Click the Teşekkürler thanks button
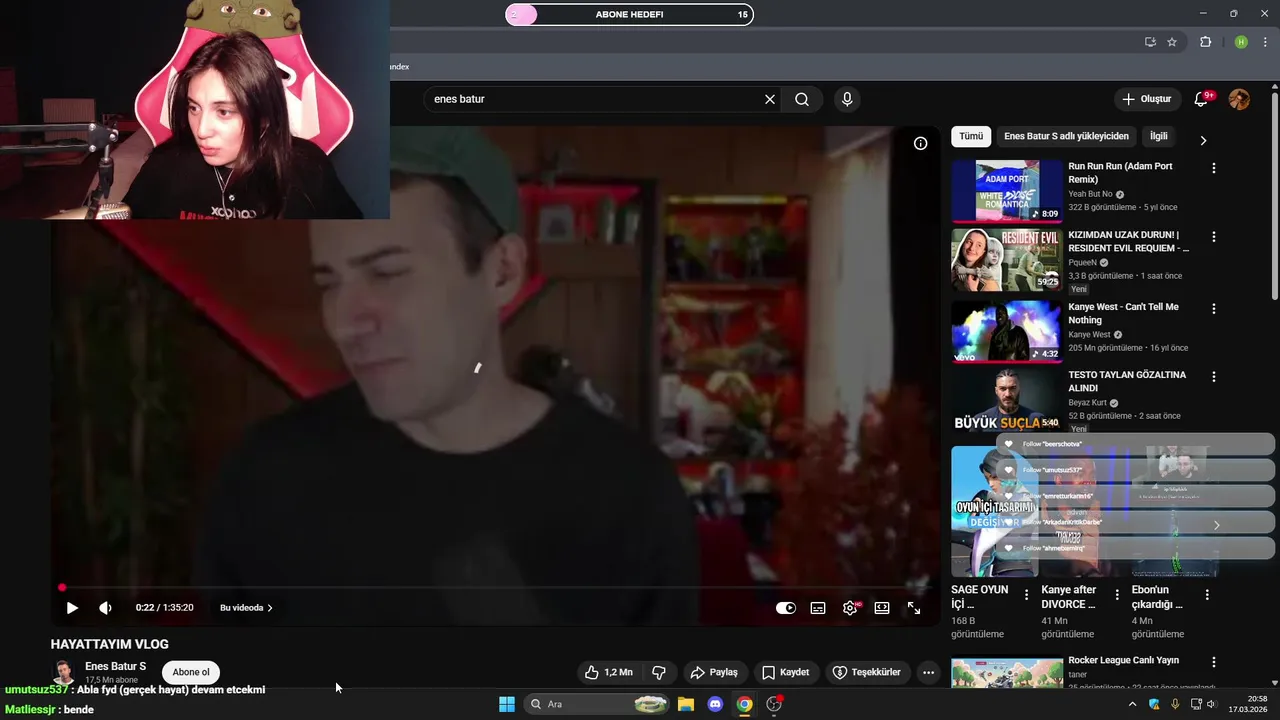 click(867, 672)
